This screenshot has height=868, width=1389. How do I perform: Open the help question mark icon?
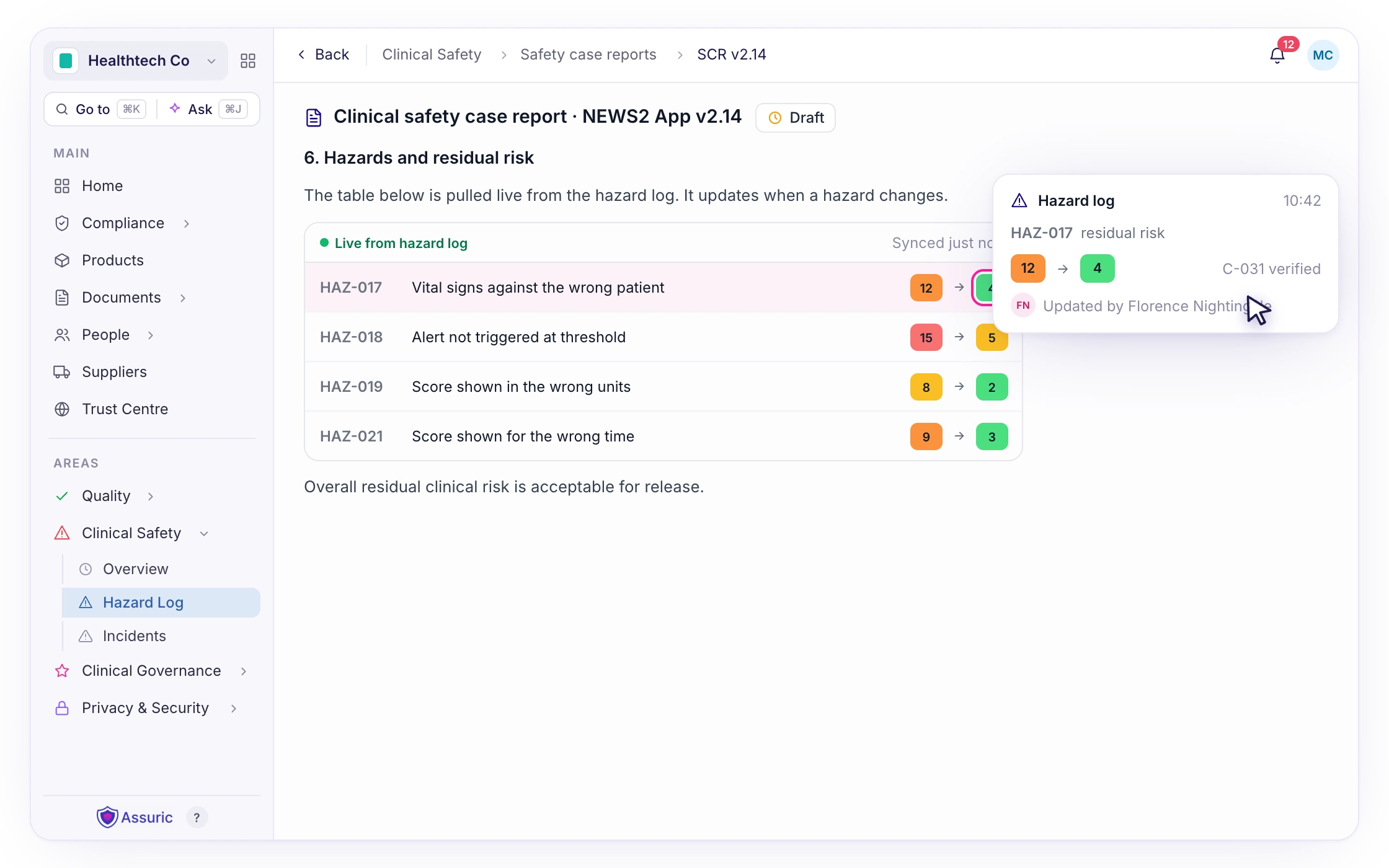click(x=197, y=817)
